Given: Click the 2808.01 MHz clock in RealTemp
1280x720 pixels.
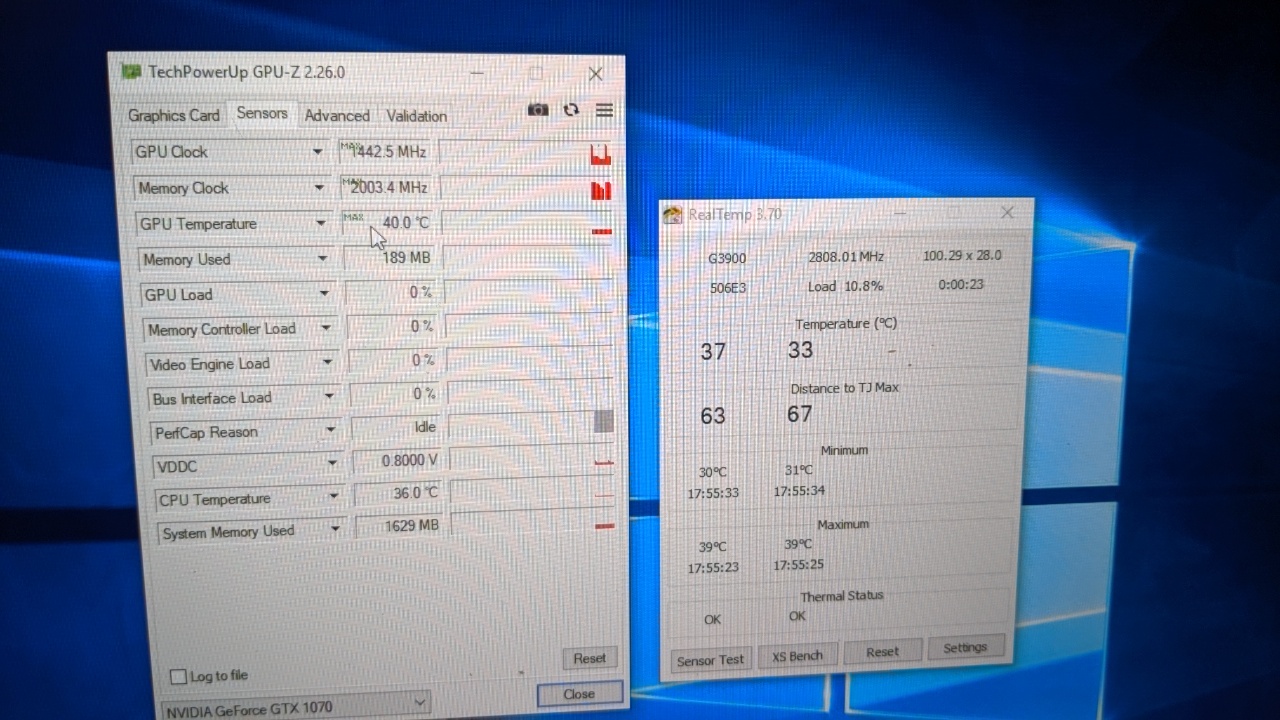Looking at the screenshot, I should 846,257.
